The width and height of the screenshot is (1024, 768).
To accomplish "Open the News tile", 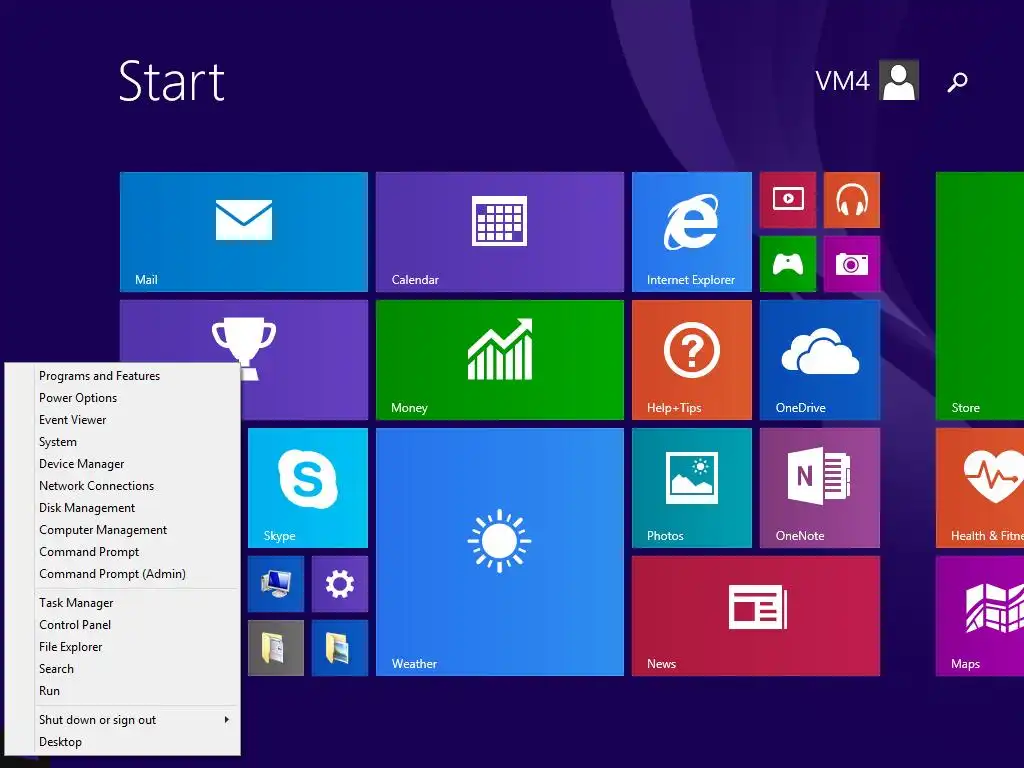I will pos(756,616).
